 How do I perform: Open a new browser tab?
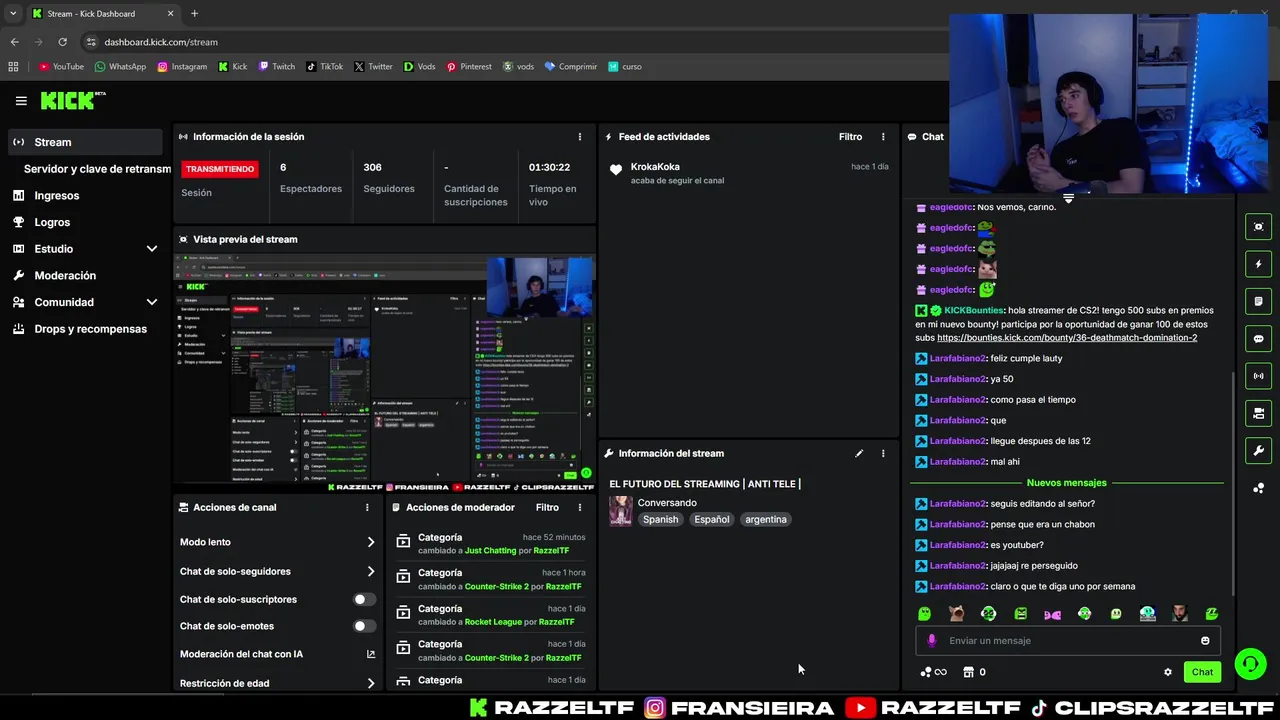(194, 14)
